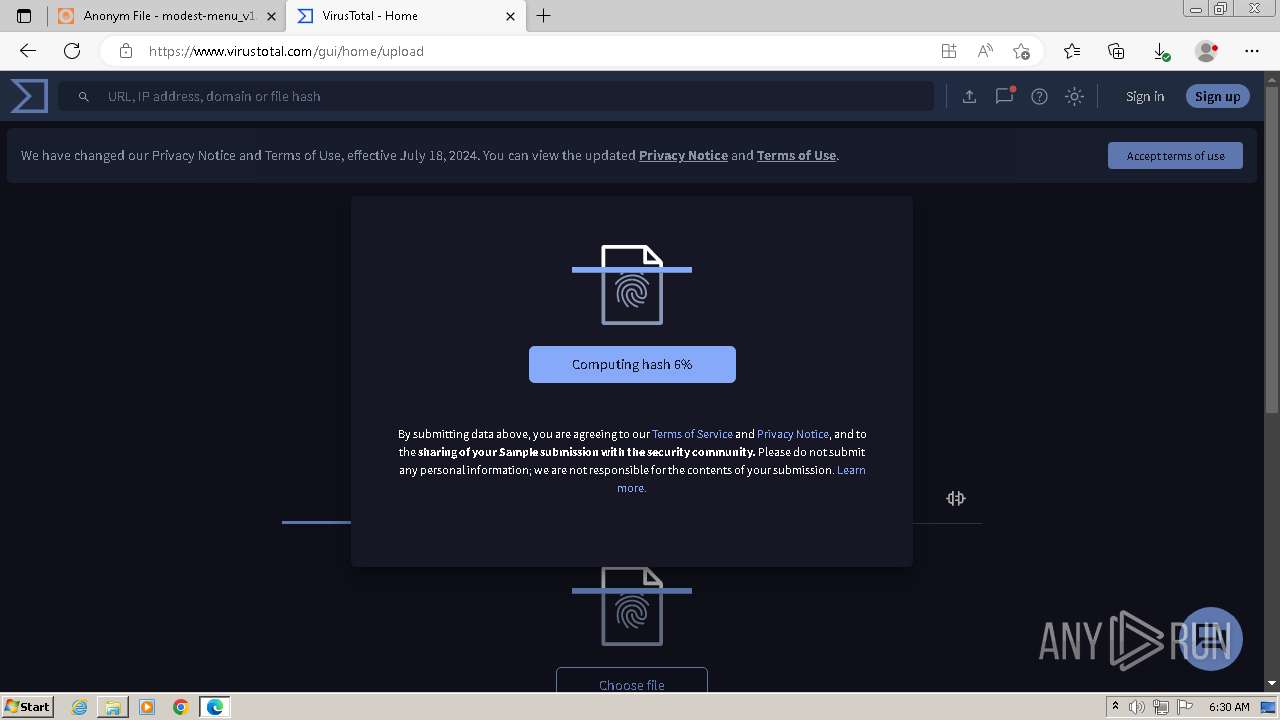Close the Anonym File tab
1280x720 pixels.
271,16
